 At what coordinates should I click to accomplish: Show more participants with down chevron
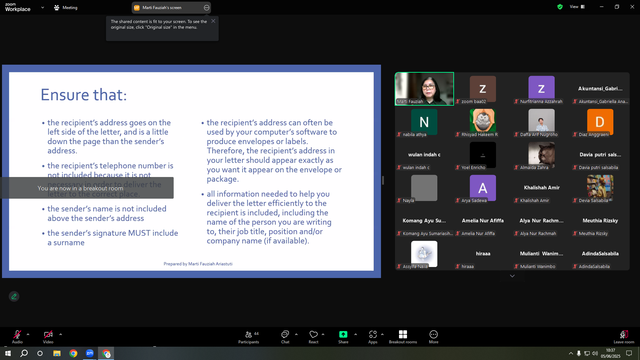tap(512, 276)
